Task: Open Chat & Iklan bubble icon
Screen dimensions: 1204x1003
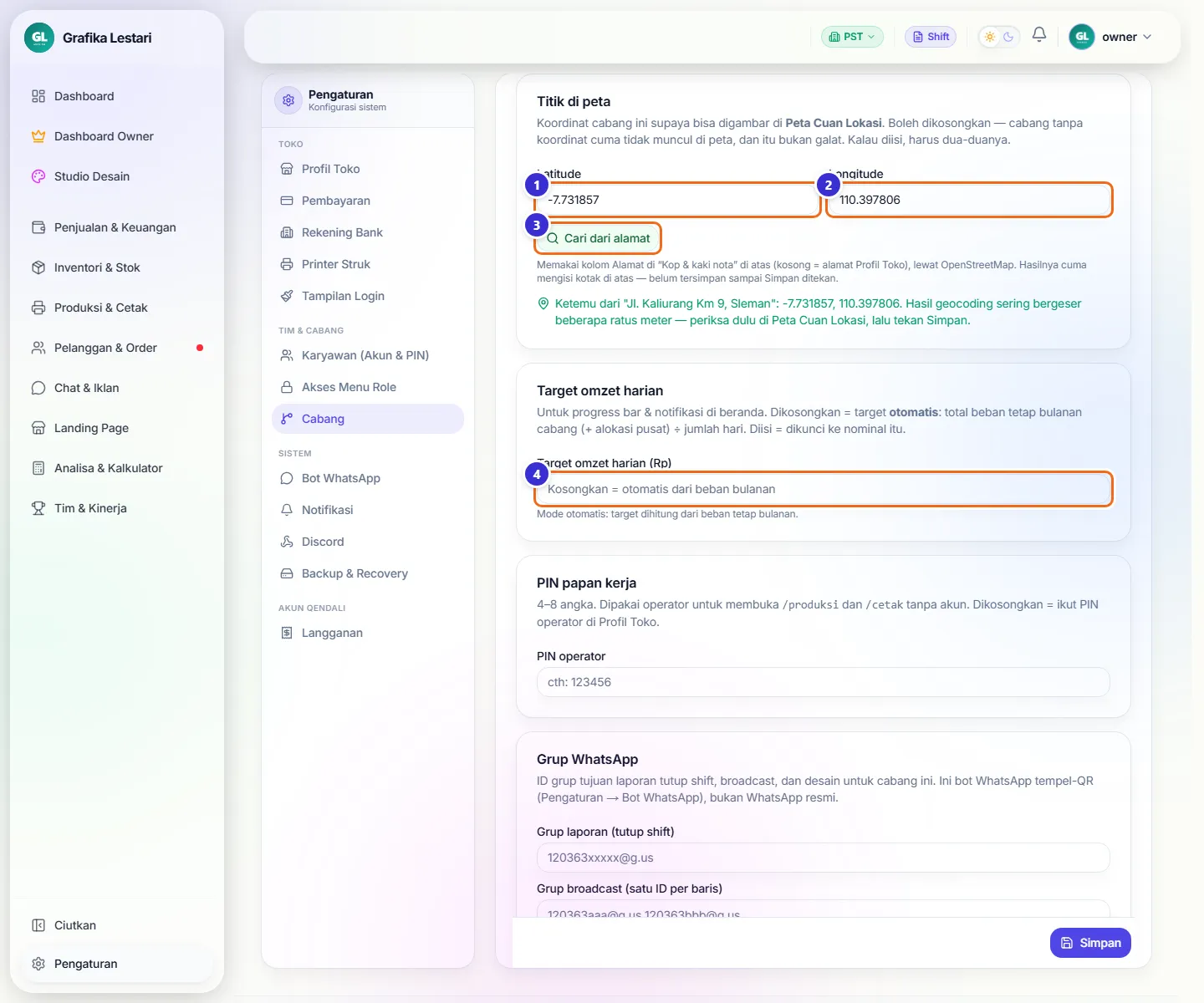Action: (38, 388)
